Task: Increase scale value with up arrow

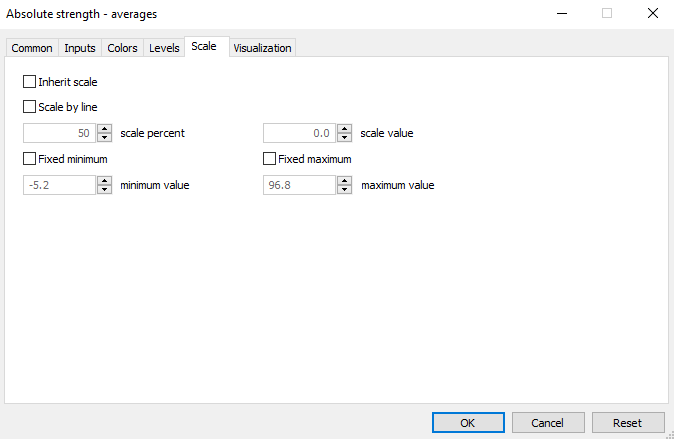Action: tap(344, 128)
